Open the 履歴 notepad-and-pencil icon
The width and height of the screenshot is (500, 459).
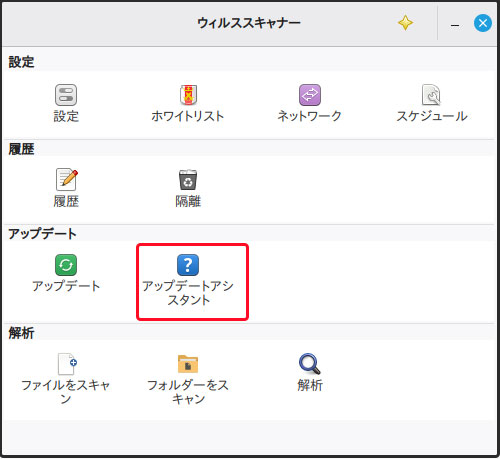pyautogui.click(x=67, y=179)
